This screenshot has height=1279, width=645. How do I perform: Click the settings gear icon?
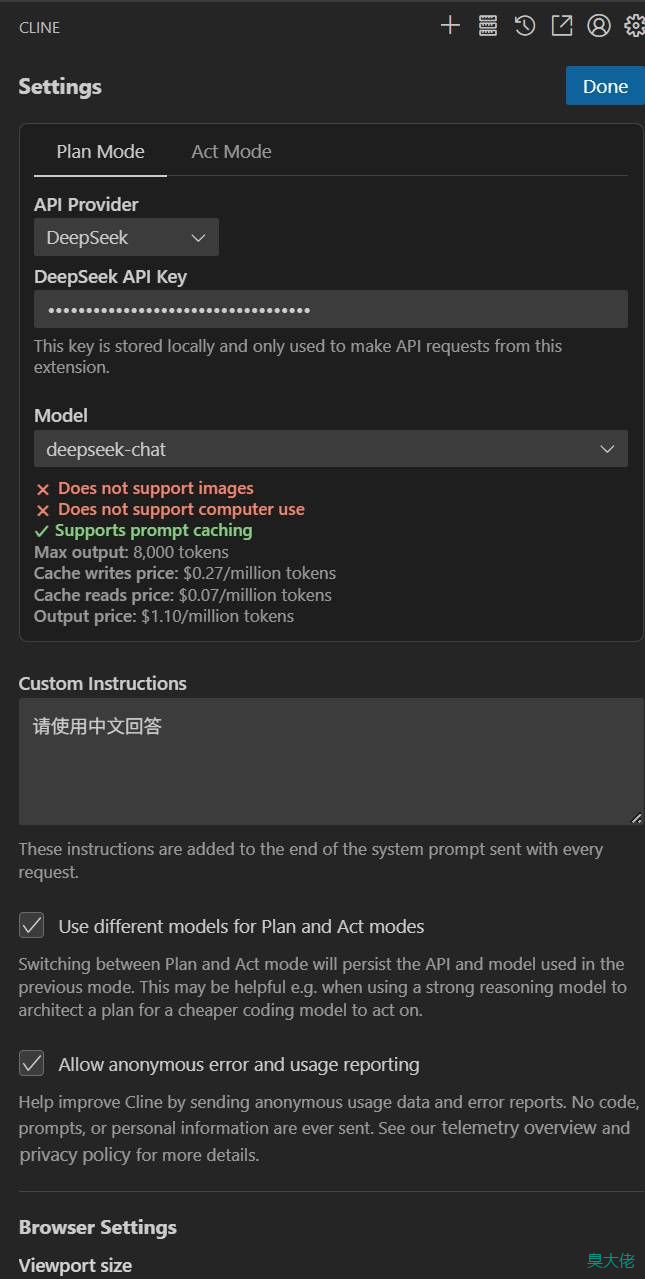click(634, 26)
